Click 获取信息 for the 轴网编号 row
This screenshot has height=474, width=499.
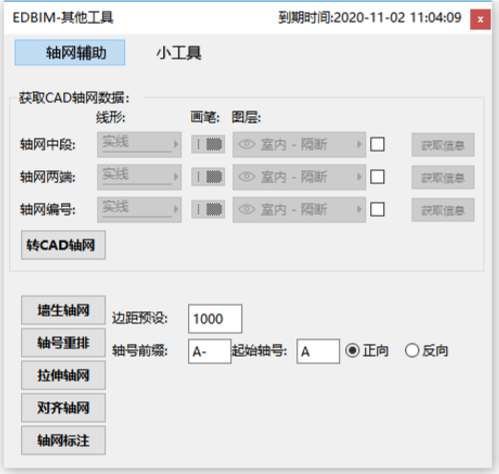click(443, 210)
